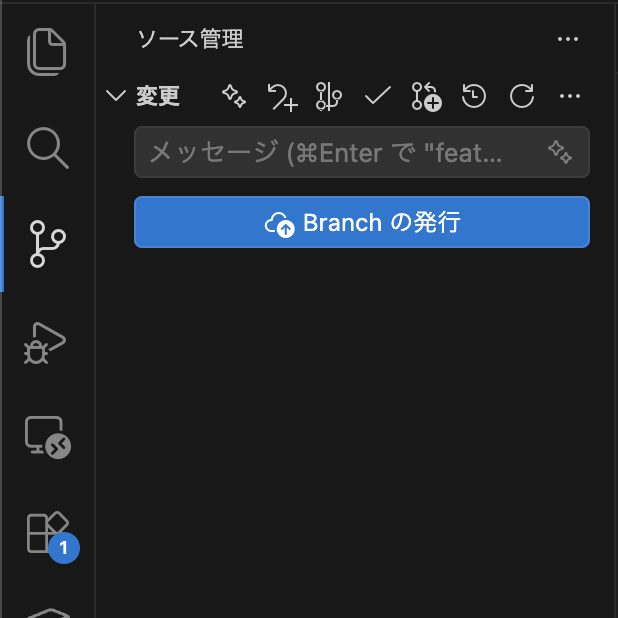Click the undo-with-plus icon in 変更 toolbar
This screenshot has height=618, width=618.
click(x=282, y=97)
